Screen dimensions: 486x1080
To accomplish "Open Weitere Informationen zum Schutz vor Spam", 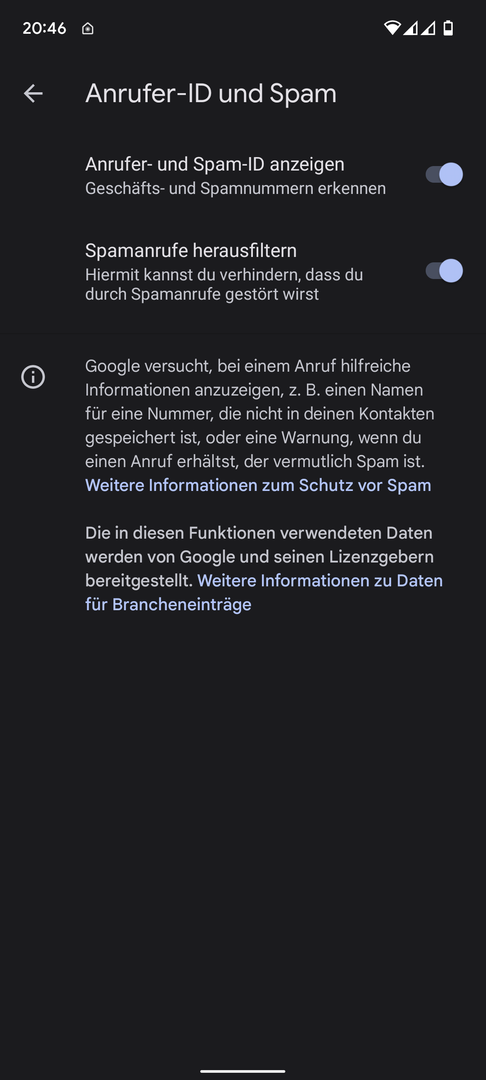I will pyautogui.click(x=258, y=486).
